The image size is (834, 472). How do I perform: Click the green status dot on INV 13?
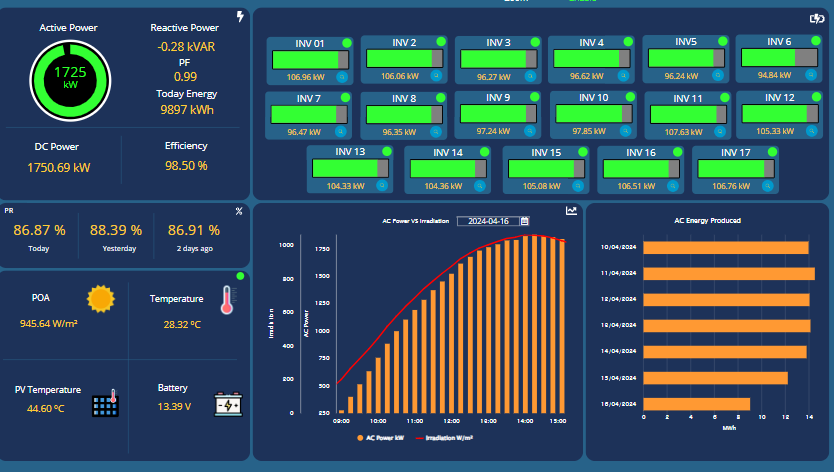point(389,152)
